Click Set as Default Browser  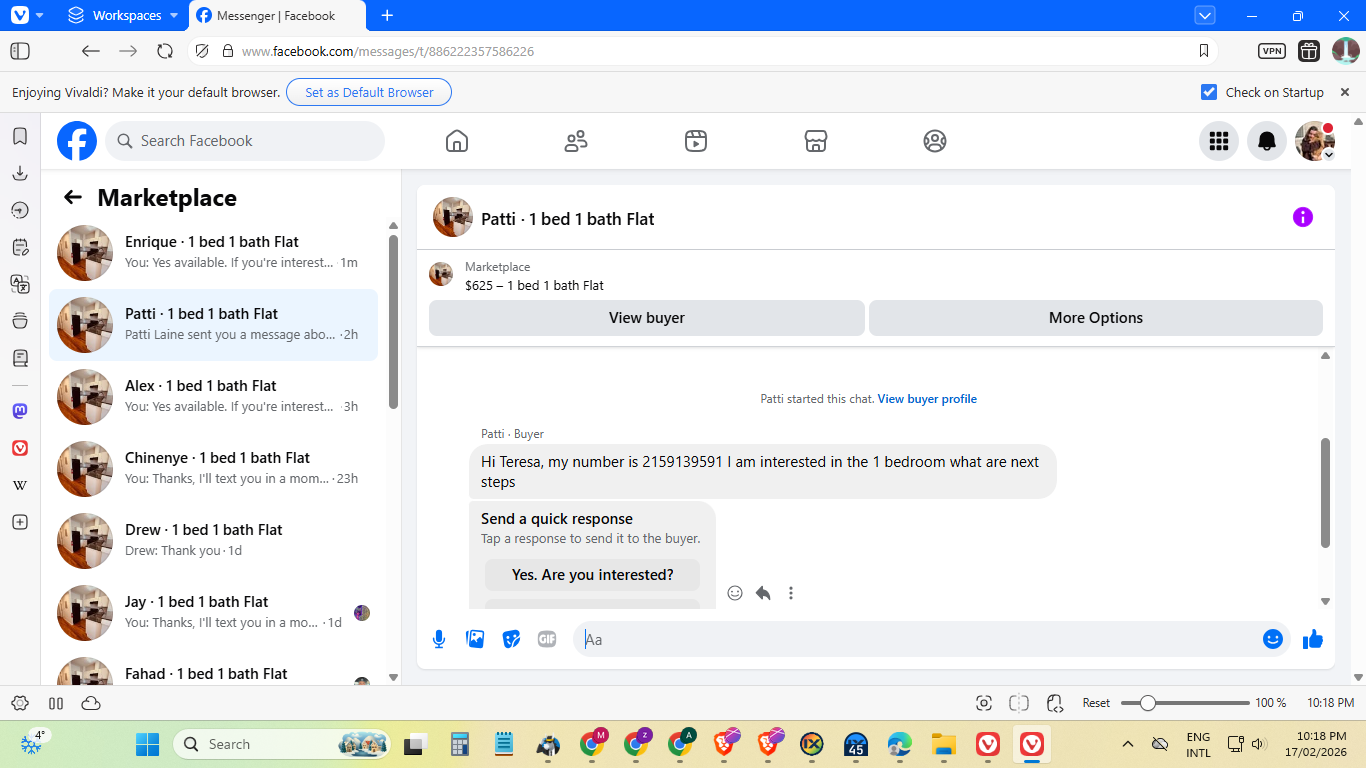(369, 92)
